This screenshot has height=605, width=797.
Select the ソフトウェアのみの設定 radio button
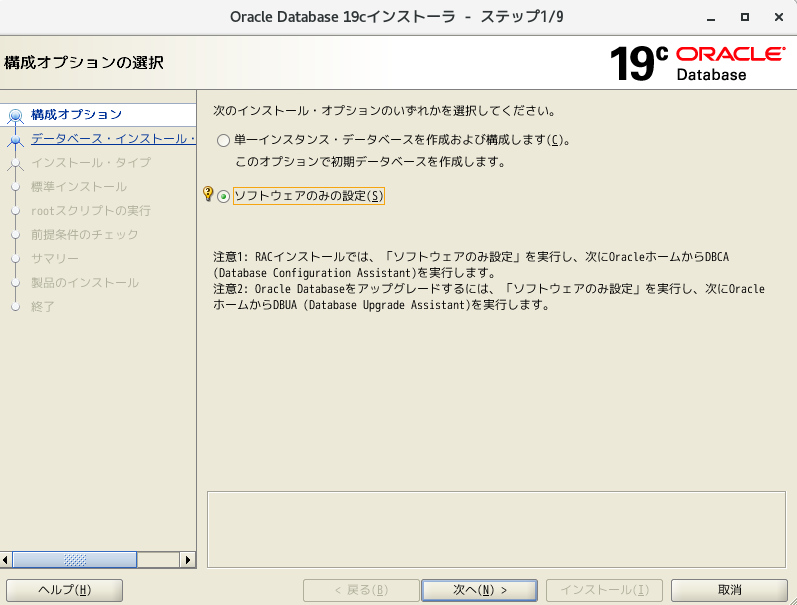[x=223, y=196]
